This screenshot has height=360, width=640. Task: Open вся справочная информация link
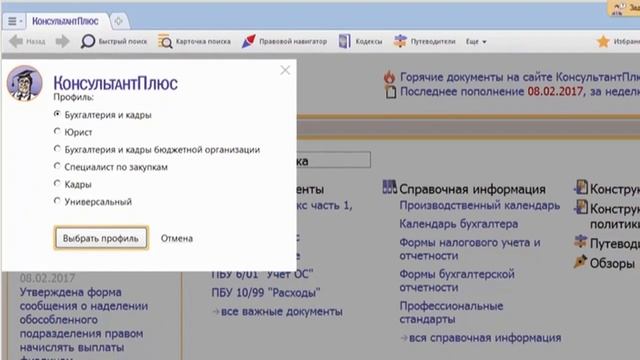[x=485, y=338]
